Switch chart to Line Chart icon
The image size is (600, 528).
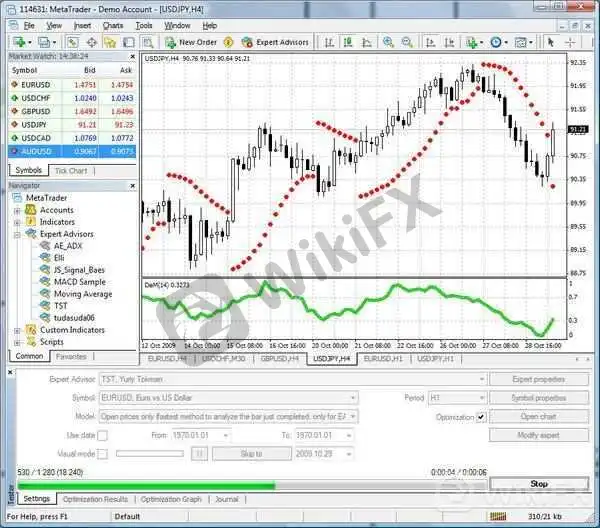tap(367, 42)
